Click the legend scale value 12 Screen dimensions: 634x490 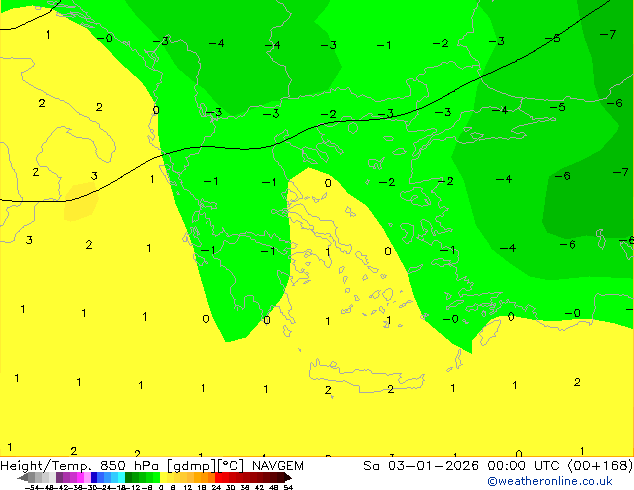pyautogui.click(x=188, y=487)
